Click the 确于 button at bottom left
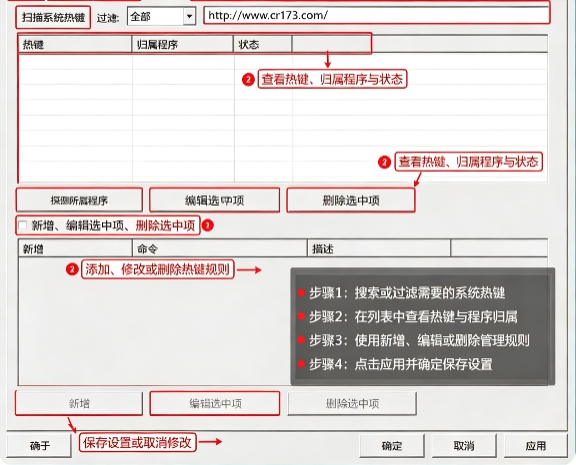The width and height of the screenshot is (576, 465). 39,446
